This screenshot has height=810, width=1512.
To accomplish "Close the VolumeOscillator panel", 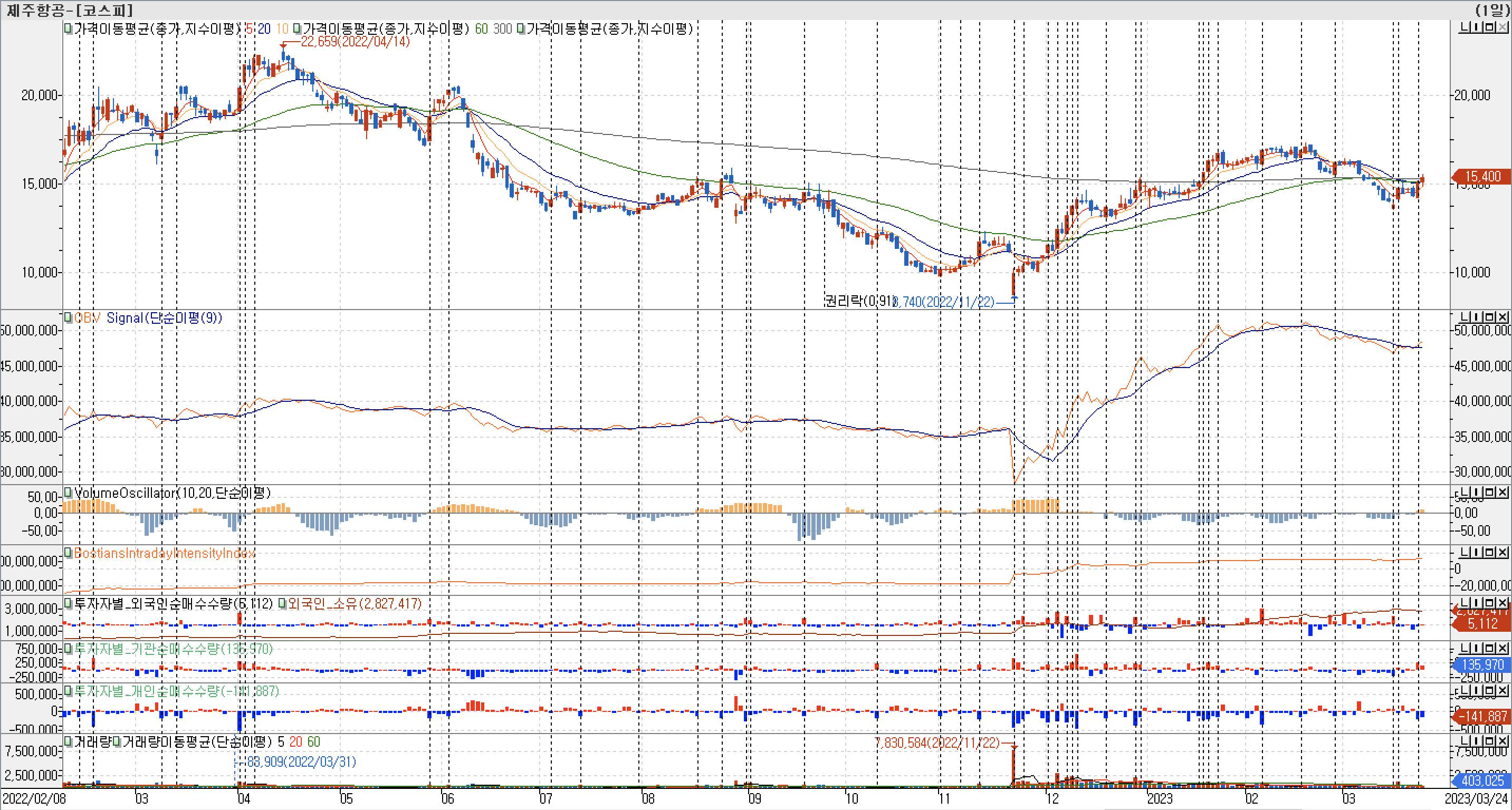I will click(x=1502, y=492).
